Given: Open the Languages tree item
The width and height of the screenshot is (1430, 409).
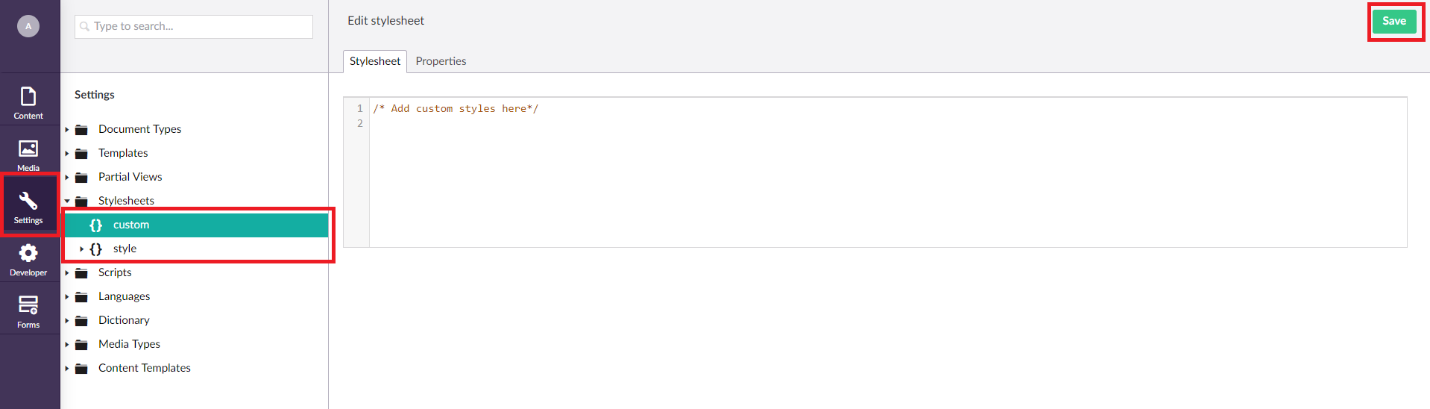Looking at the screenshot, I should click(x=124, y=297).
